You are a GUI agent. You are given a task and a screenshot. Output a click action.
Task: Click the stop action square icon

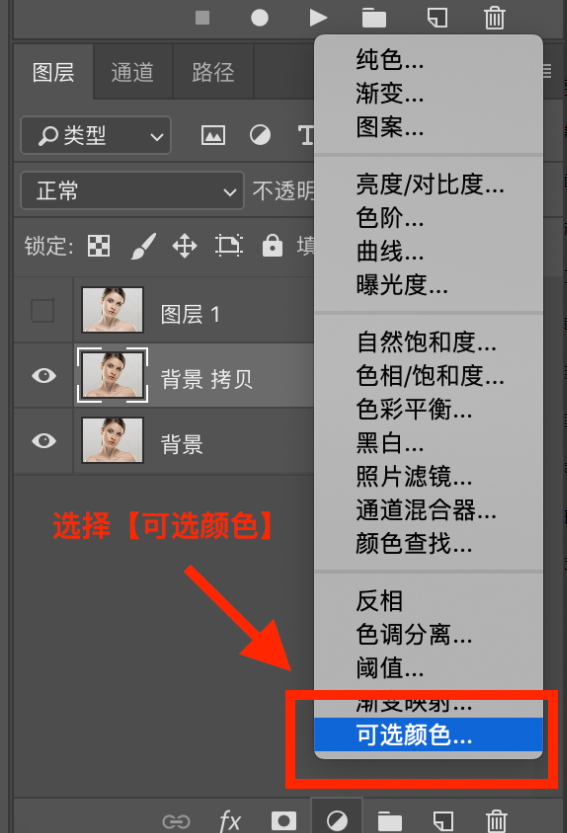click(202, 18)
